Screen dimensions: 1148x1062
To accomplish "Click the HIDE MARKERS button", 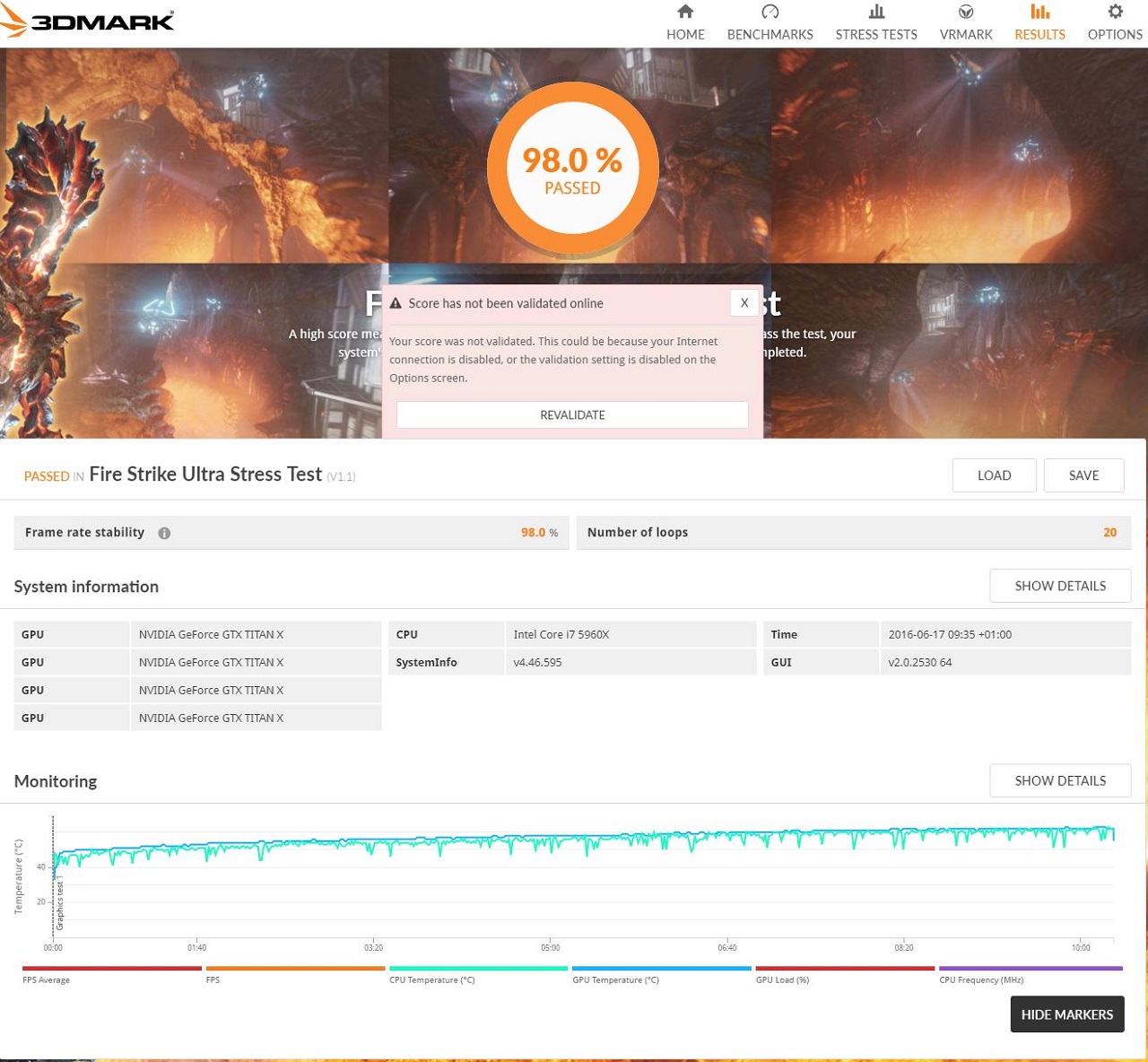I will click(x=1067, y=1014).
